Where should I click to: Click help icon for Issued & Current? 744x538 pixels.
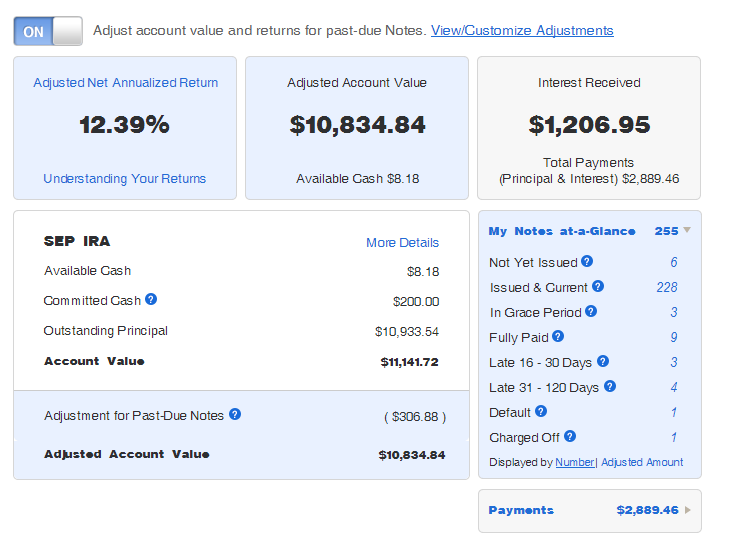tap(598, 286)
